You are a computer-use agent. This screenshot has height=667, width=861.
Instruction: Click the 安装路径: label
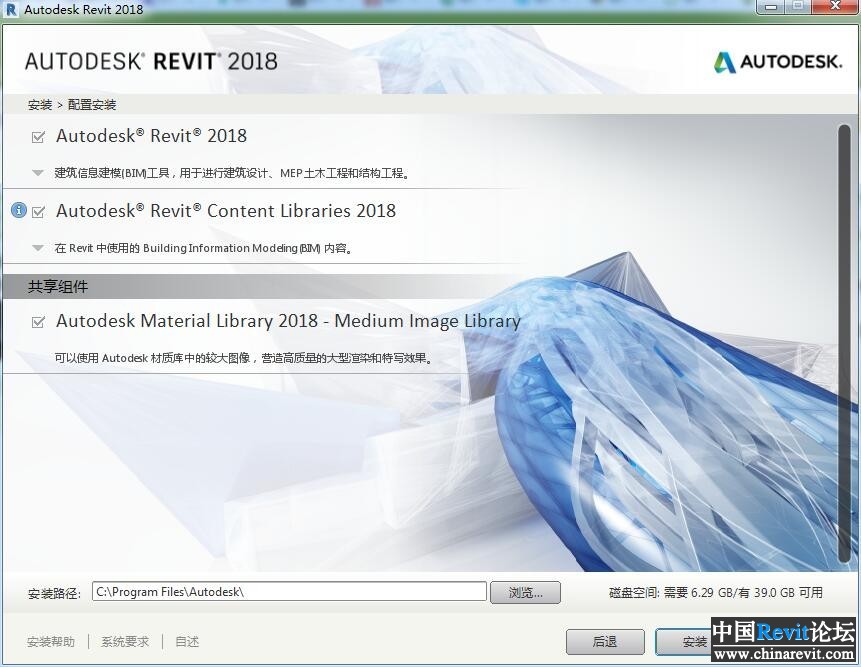54,593
